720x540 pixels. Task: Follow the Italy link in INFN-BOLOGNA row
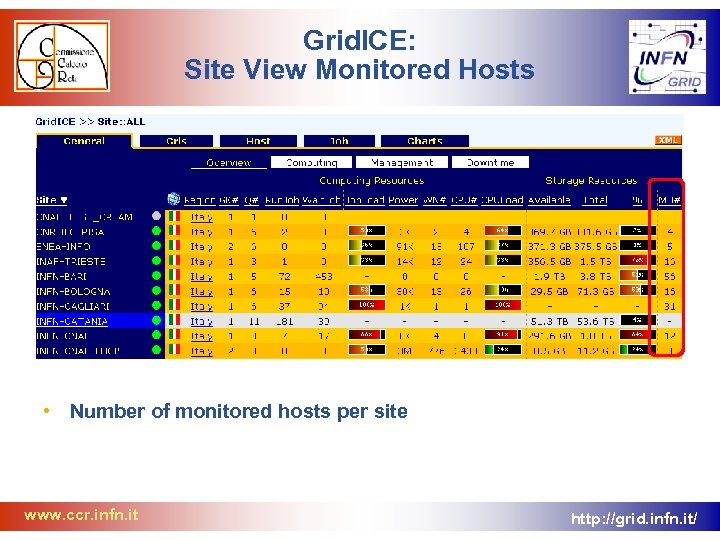point(201,292)
